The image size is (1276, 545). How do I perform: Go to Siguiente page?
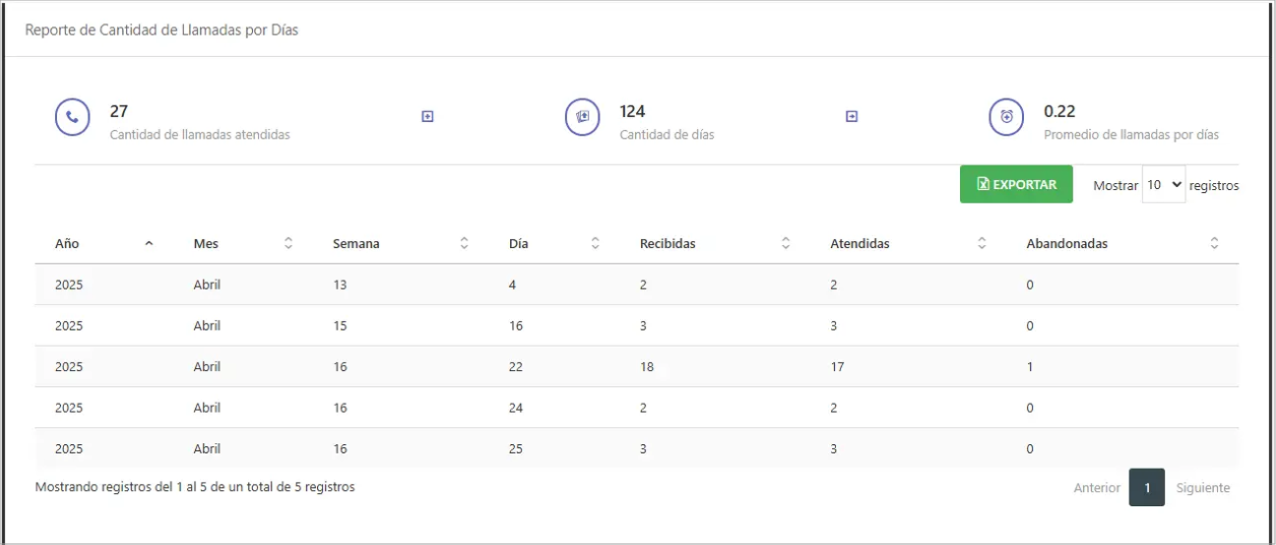(x=1203, y=488)
